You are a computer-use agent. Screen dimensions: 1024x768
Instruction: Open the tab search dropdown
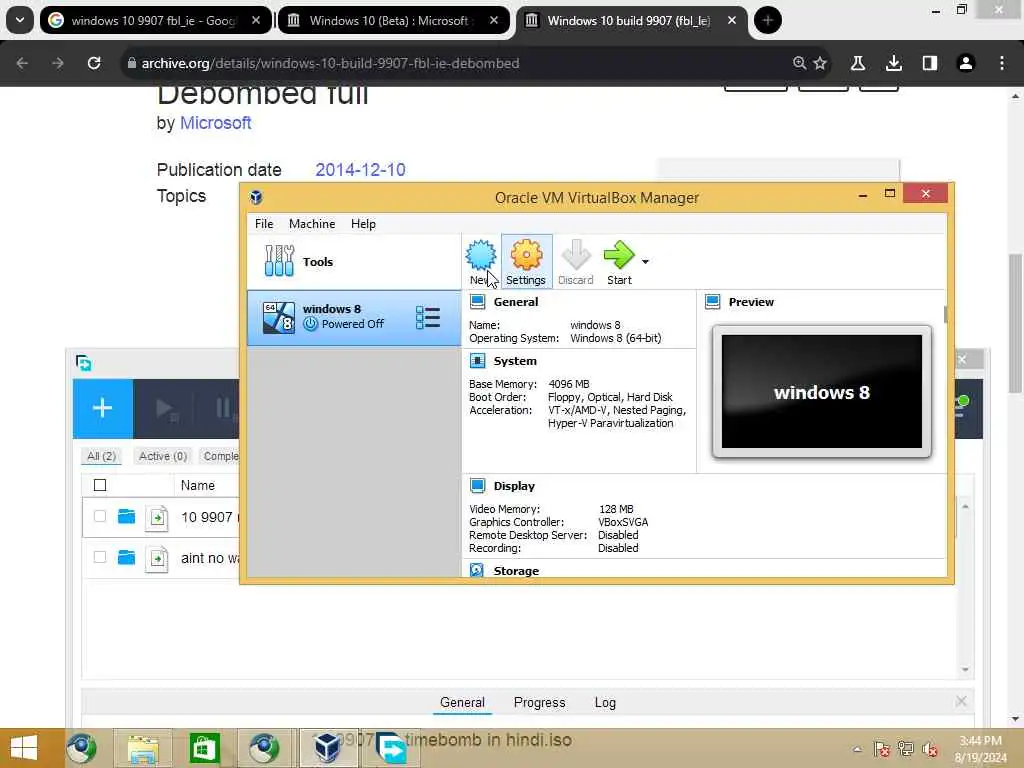20,21
